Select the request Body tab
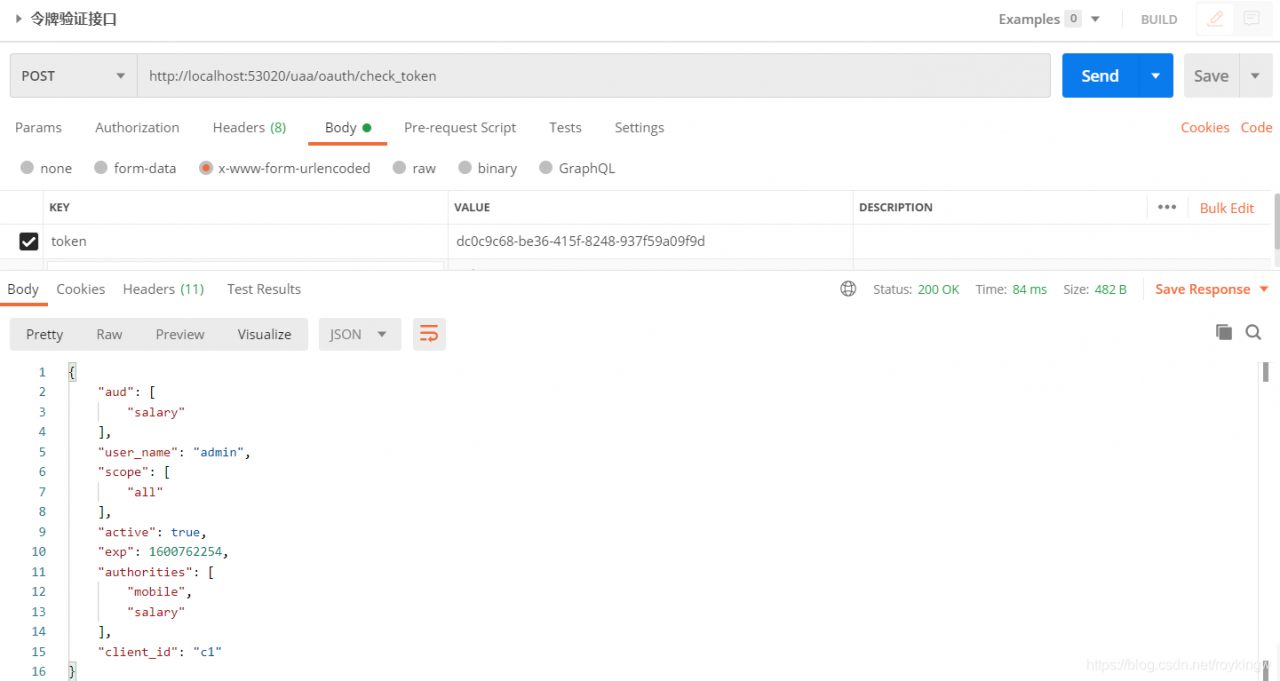 tap(348, 128)
